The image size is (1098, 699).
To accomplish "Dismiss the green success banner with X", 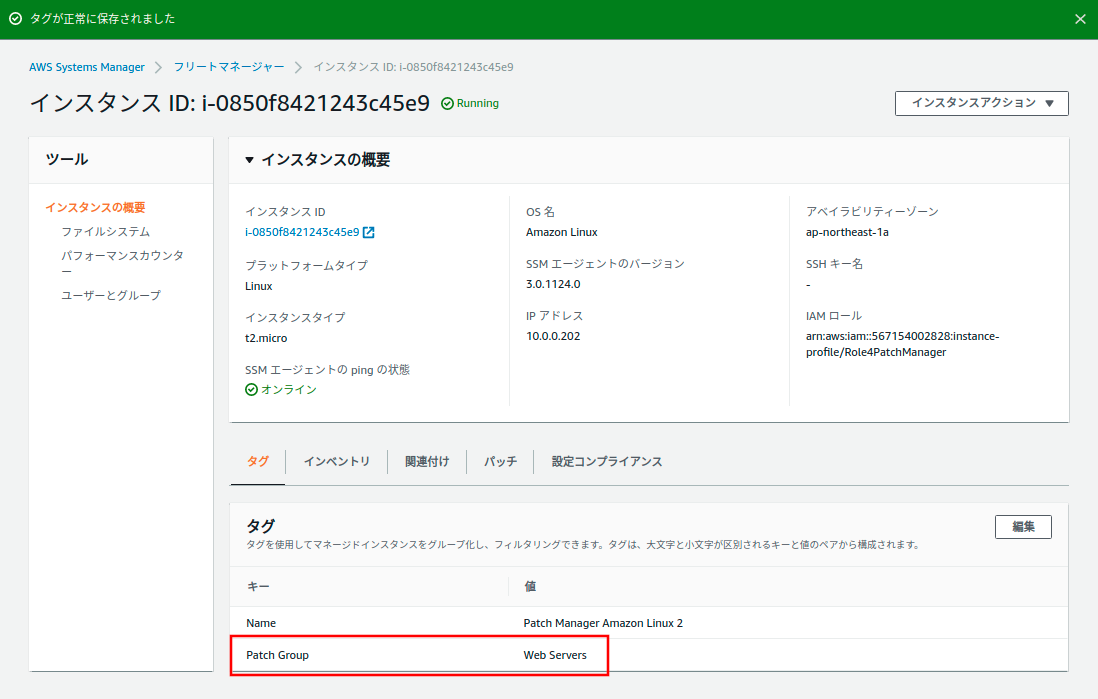I will click(1080, 19).
